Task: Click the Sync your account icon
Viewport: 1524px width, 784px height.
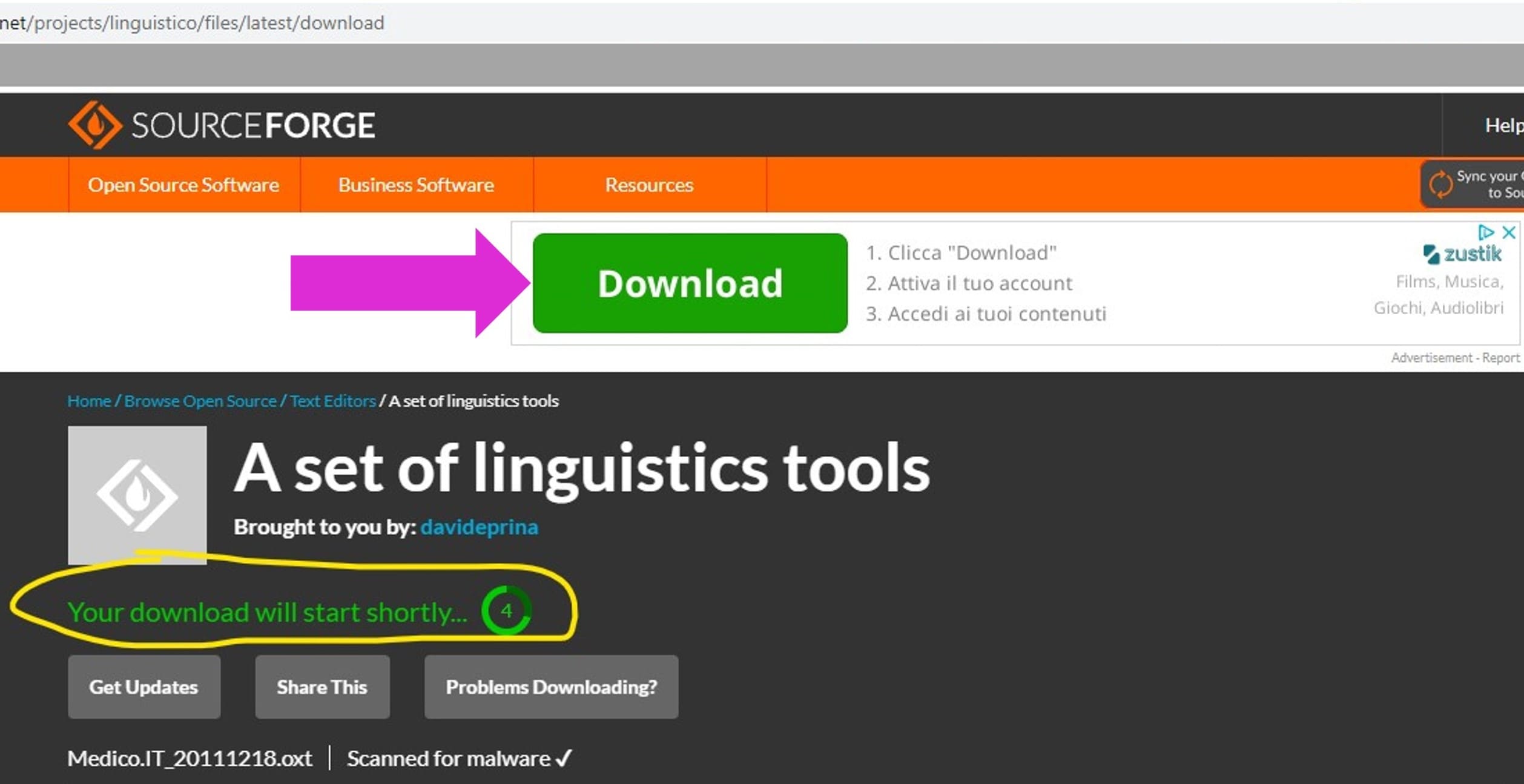Action: [x=1441, y=184]
